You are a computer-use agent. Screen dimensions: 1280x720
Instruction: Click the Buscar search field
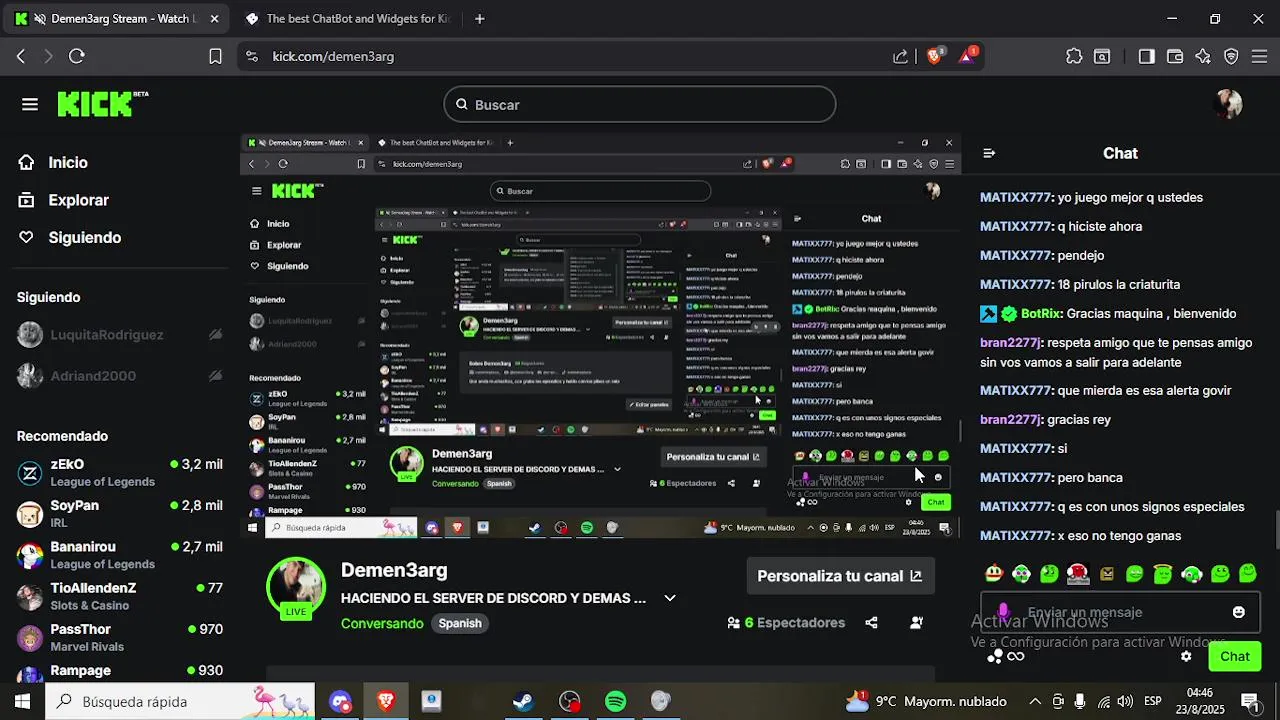[x=640, y=104]
